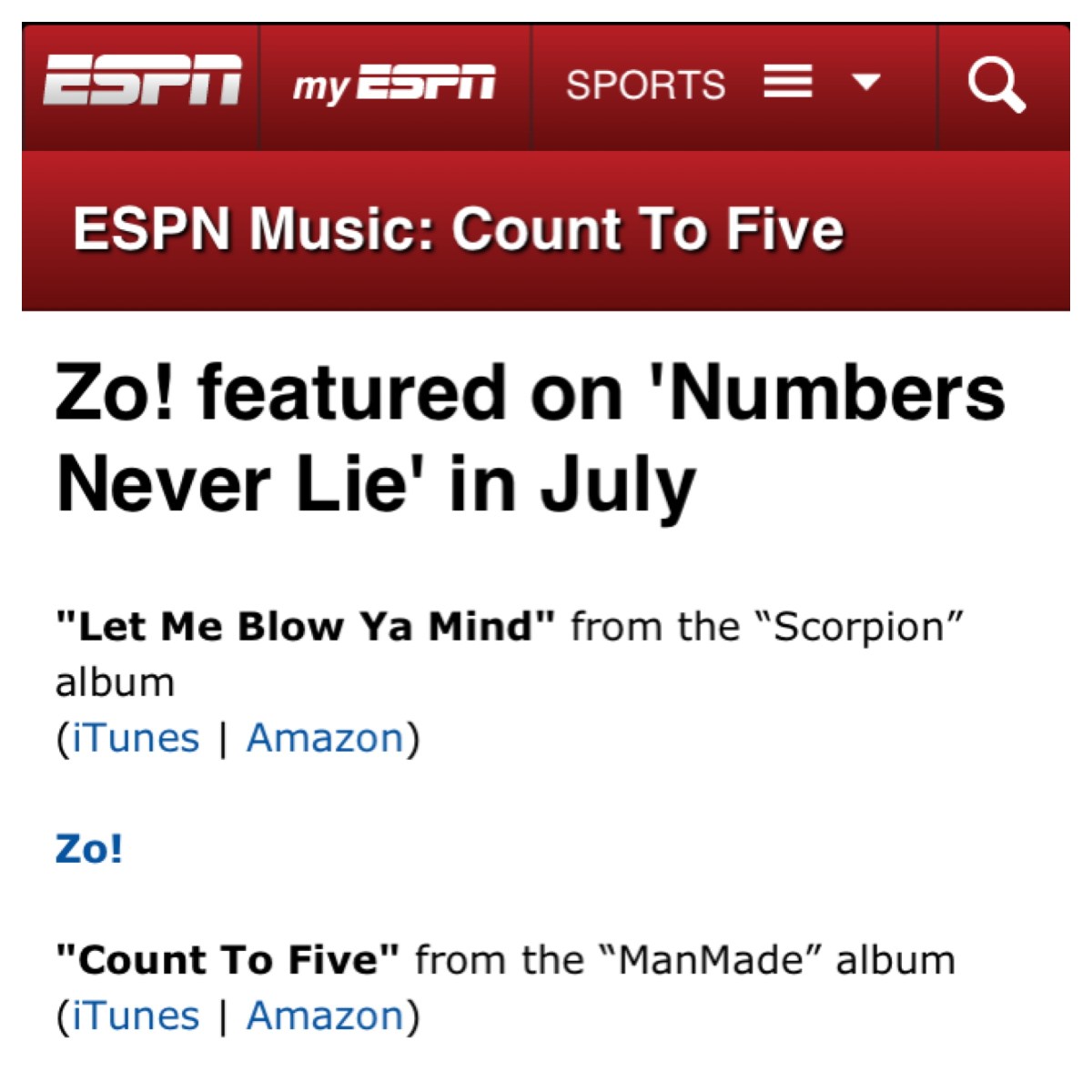1092x1092 pixels.
Task: Click the "Scorpion" album name
Action: (857, 627)
